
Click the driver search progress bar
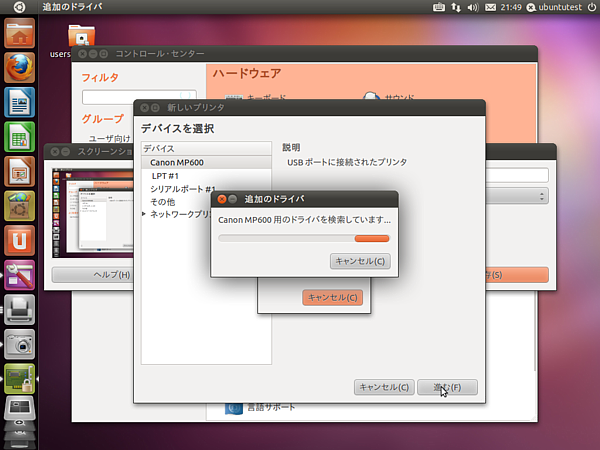coord(304,238)
